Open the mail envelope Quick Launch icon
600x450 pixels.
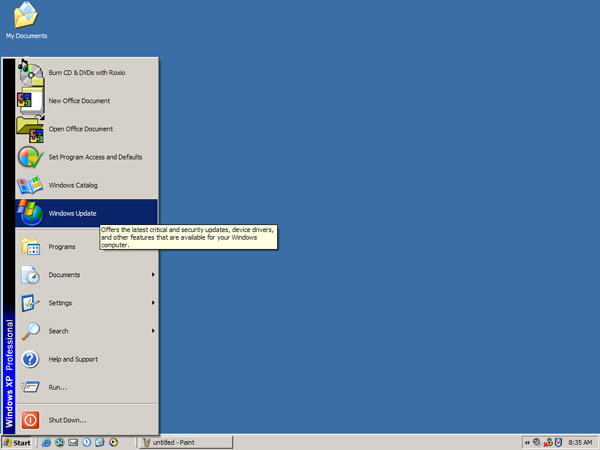73,443
